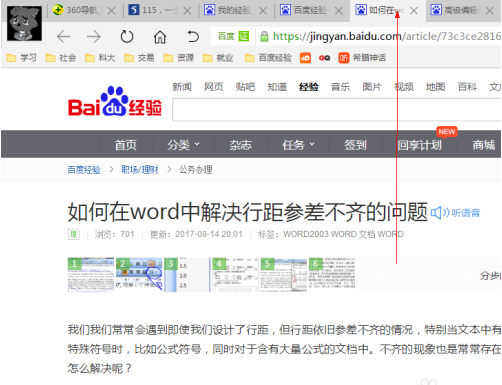The width and height of the screenshot is (502, 385).
Task: Open the 听 希腊神话 bookmark
Action: 362,58
